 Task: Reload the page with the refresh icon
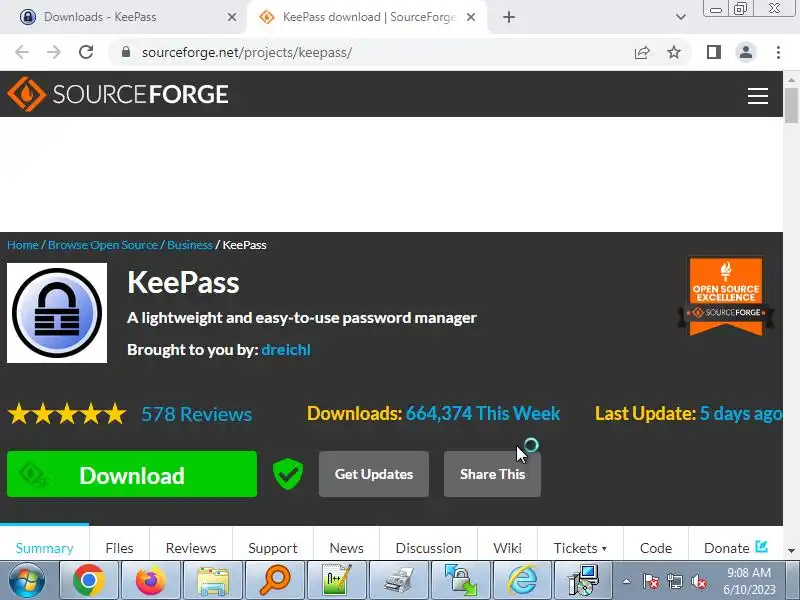pos(86,52)
